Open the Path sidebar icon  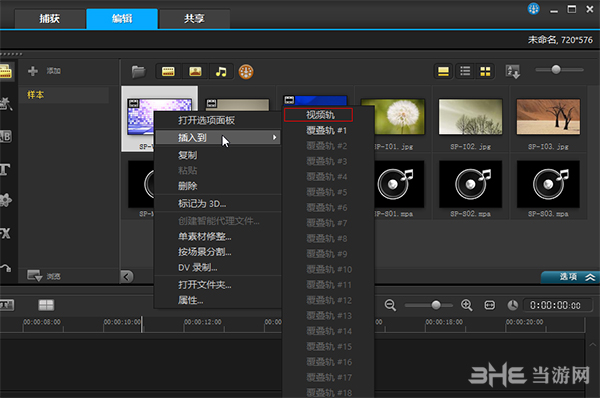(6, 268)
